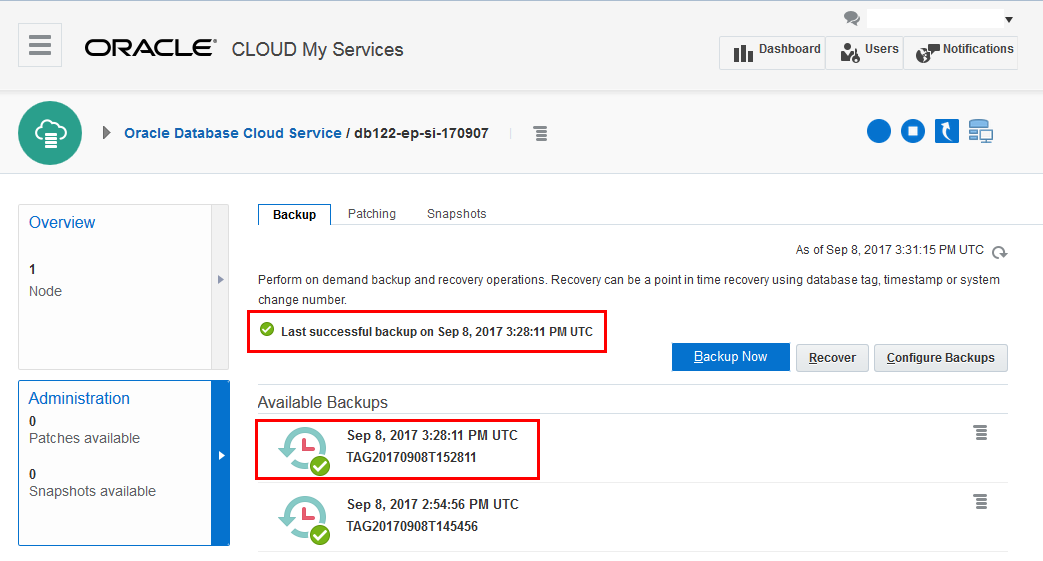This screenshot has width=1043, height=561.
Task: Click the Configure Backups button
Action: point(940,358)
